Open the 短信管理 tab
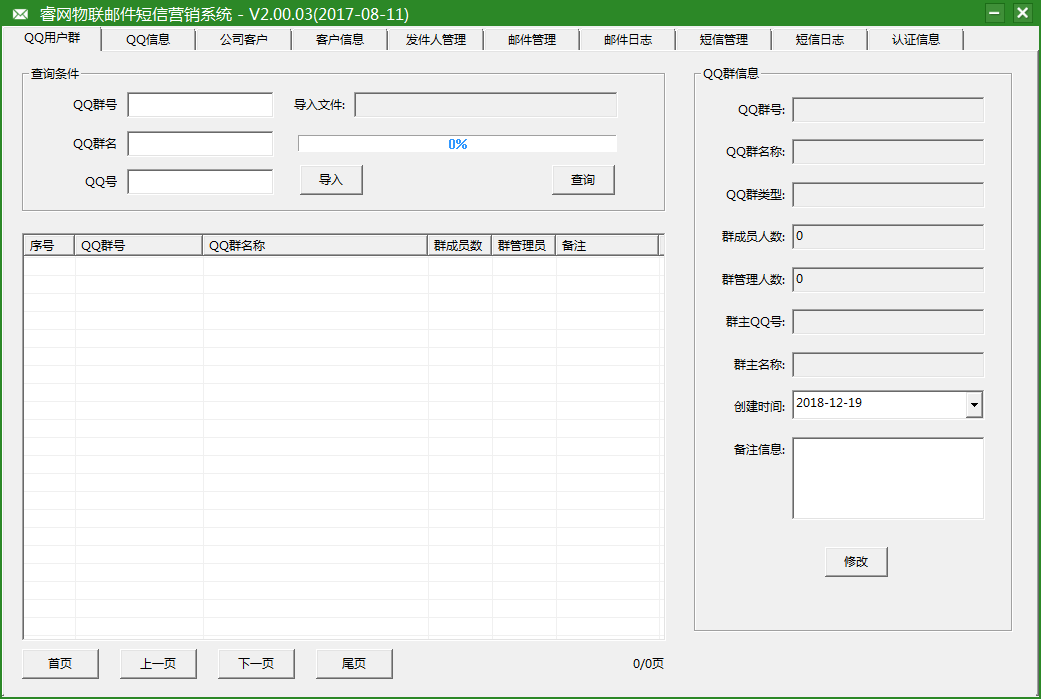This screenshot has width=1041, height=699. [x=723, y=39]
